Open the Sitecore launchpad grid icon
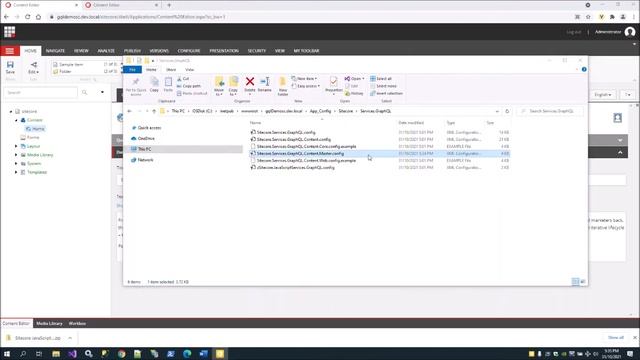Viewport: 640px width, 360px height. point(9,32)
